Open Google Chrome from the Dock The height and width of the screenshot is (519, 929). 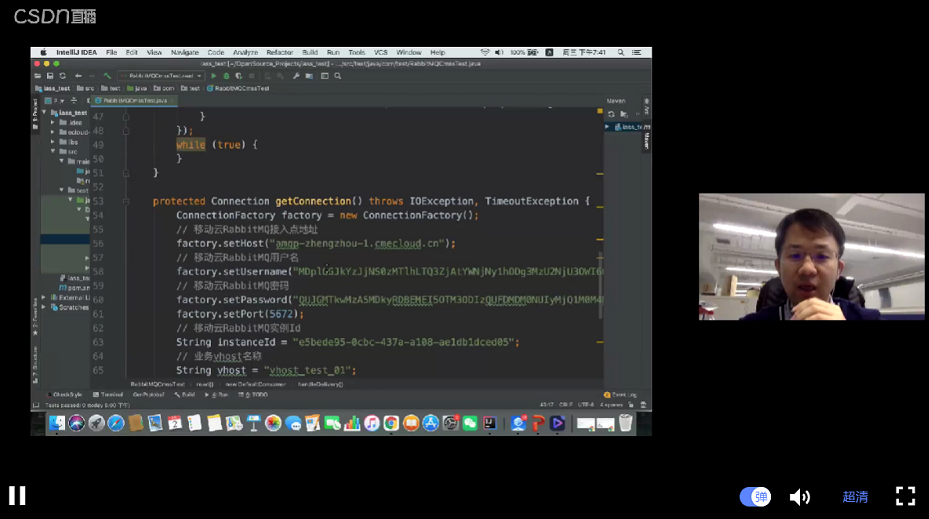[x=391, y=424]
